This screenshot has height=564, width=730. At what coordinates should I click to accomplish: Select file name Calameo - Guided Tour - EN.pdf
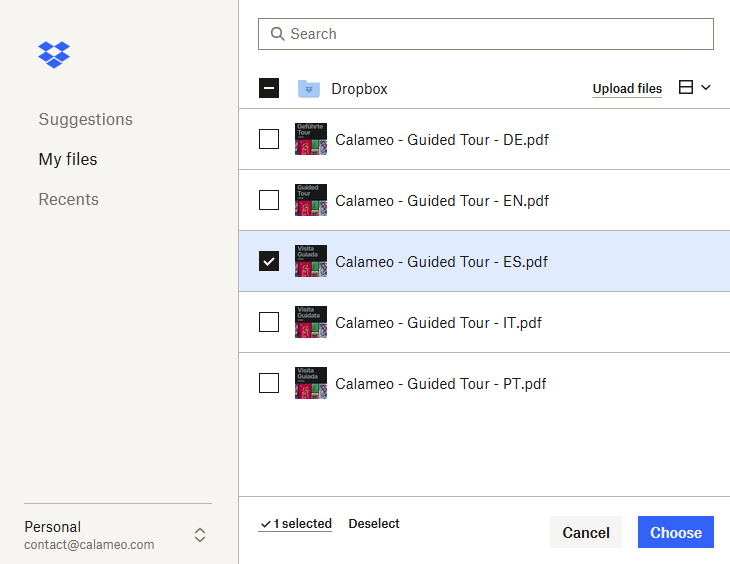(x=442, y=201)
